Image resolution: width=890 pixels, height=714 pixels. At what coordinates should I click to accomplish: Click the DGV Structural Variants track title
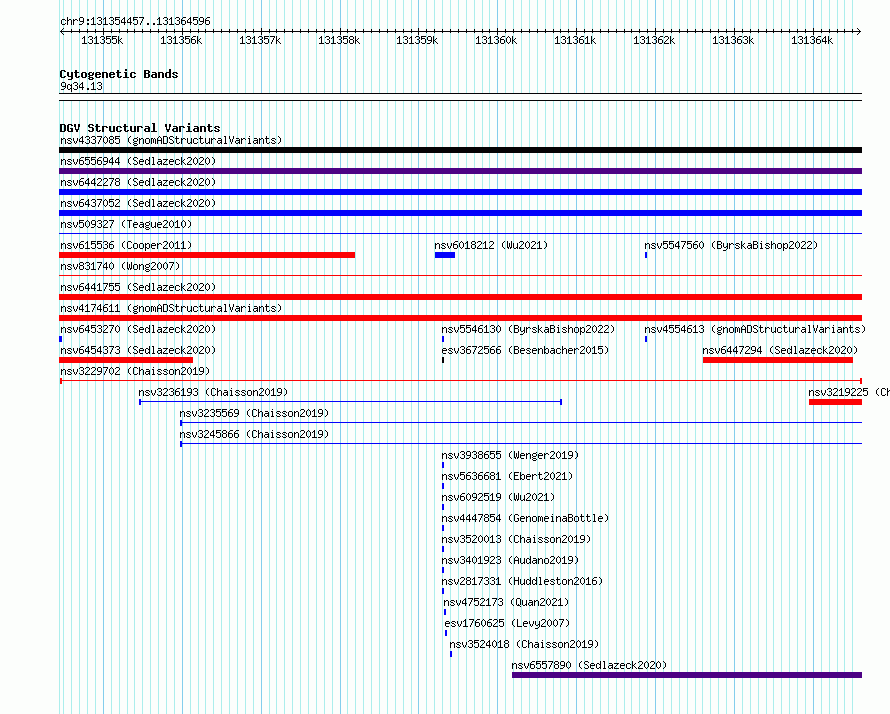(140, 128)
